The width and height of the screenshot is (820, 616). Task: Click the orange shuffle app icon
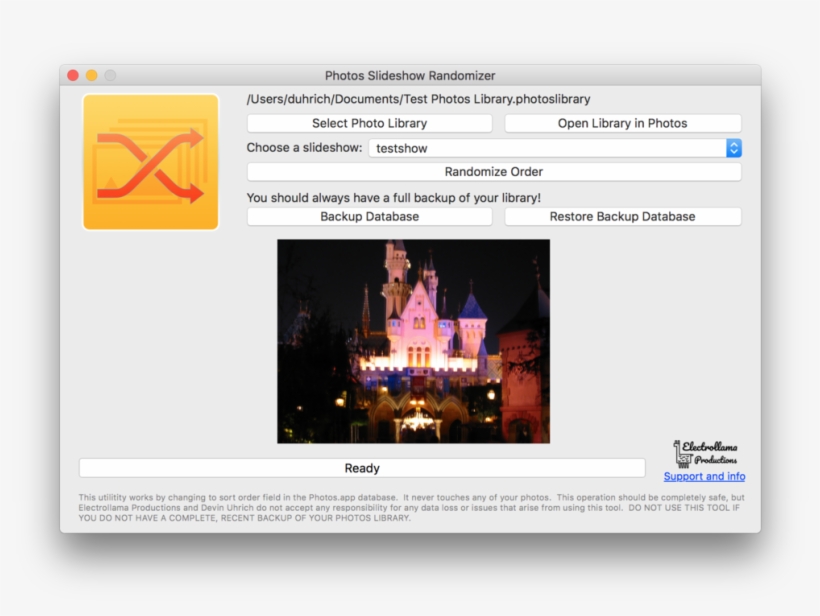pos(151,162)
